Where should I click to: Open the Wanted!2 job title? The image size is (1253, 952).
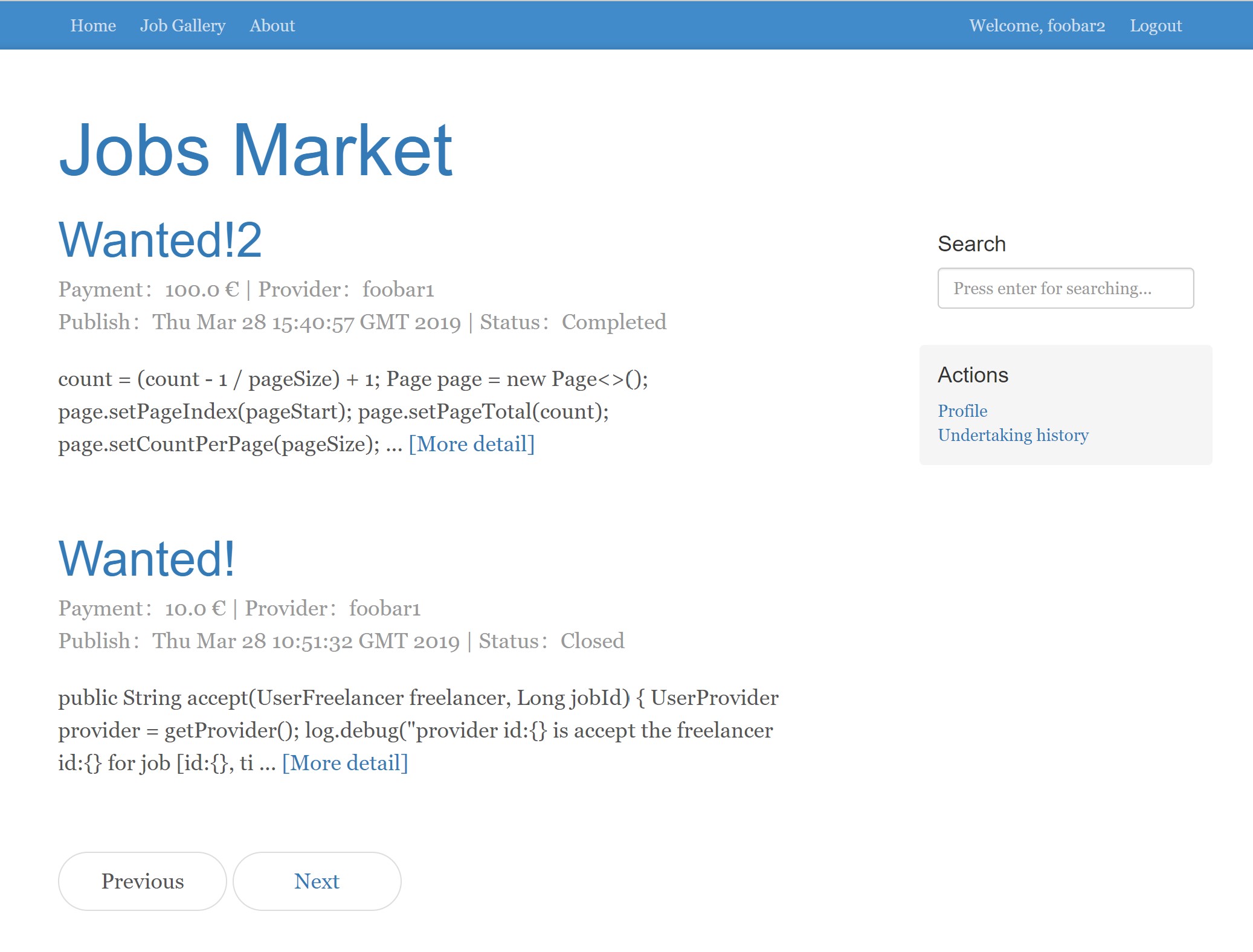(160, 240)
